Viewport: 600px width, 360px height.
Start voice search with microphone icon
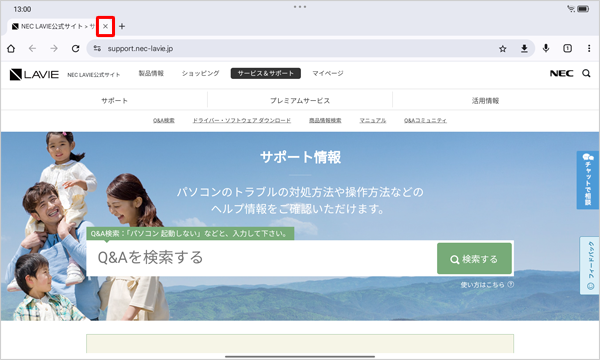point(546,48)
